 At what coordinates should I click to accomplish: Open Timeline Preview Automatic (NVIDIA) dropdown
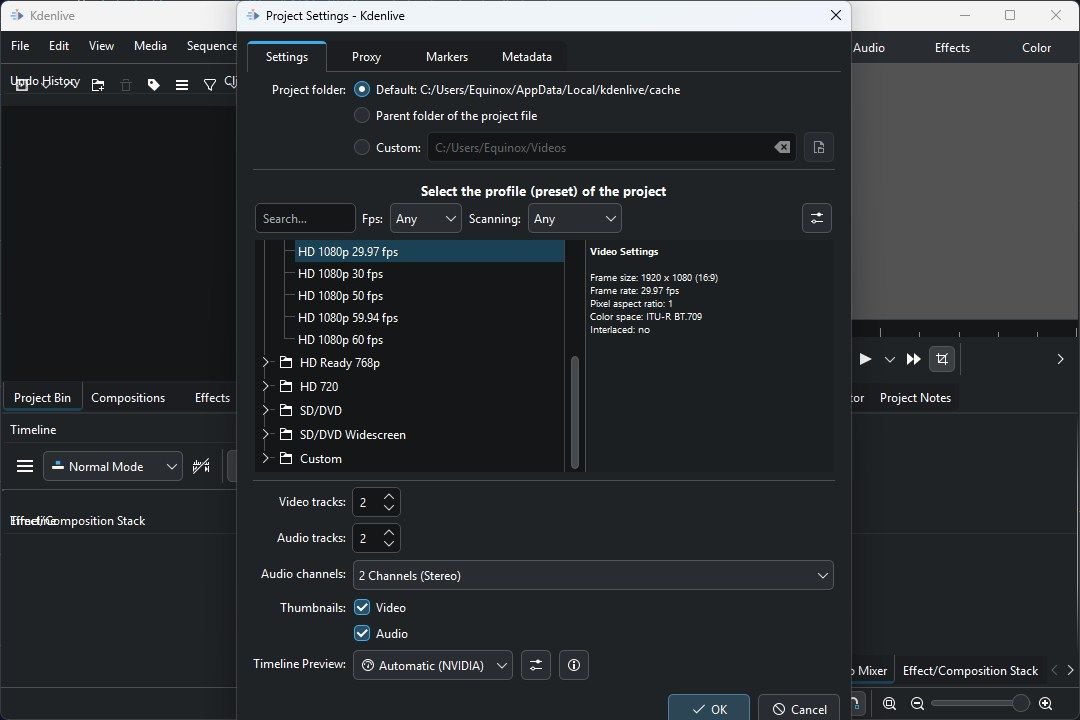tap(433, 666)
